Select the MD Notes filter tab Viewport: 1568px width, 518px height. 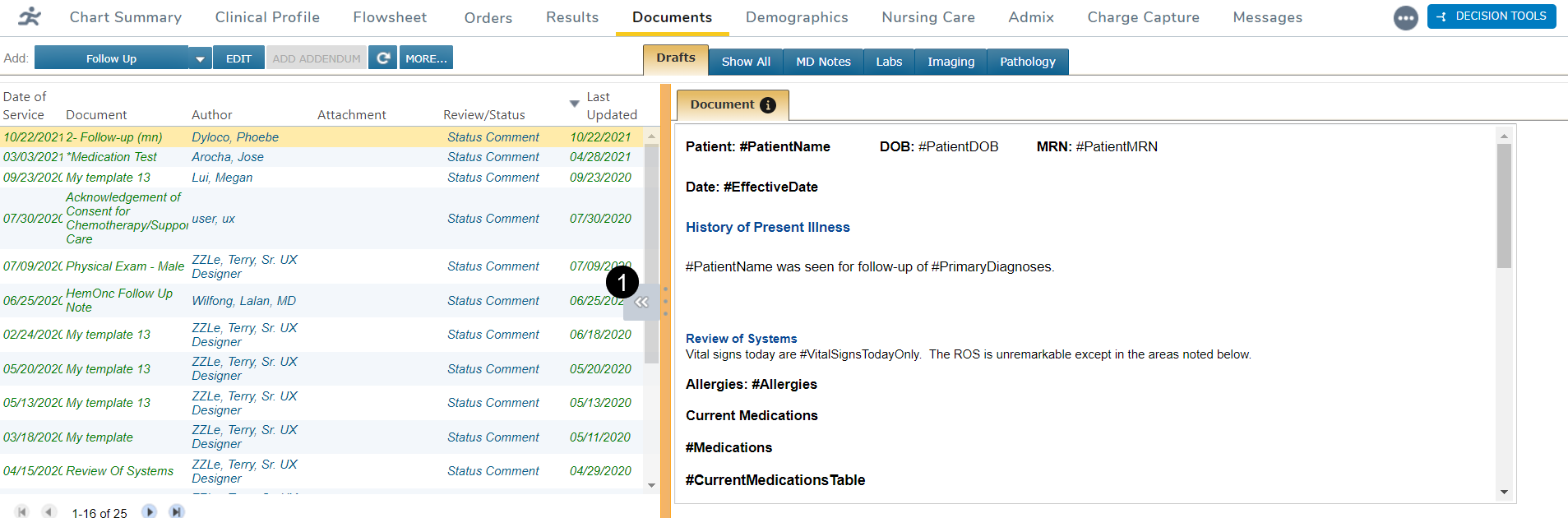tap(823, 62)
